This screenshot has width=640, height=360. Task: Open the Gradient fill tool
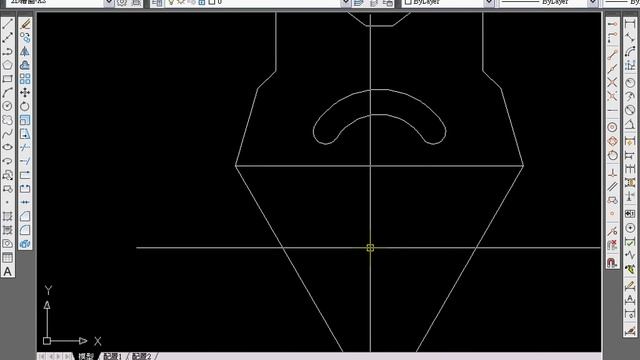pos(7,230)
